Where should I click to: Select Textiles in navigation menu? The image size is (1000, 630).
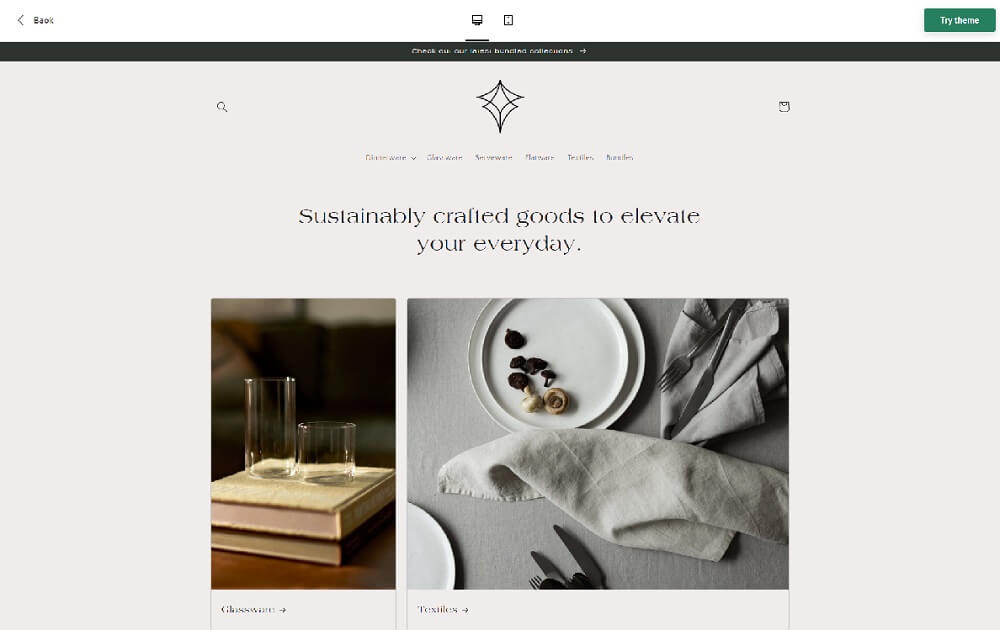[x=580, y=158]
